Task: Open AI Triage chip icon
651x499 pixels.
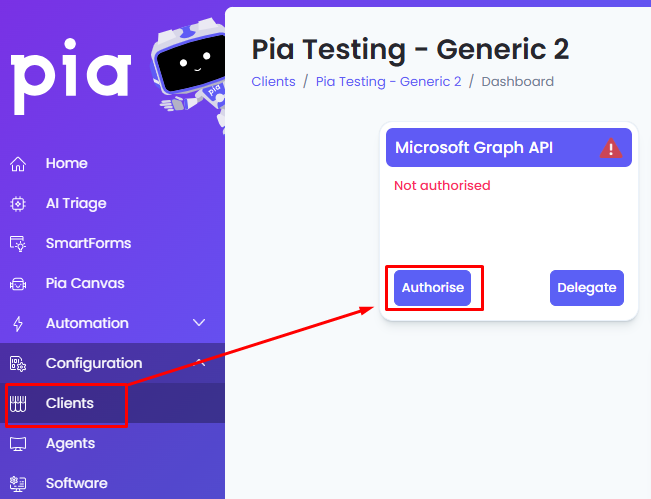Action: [18, 204]
